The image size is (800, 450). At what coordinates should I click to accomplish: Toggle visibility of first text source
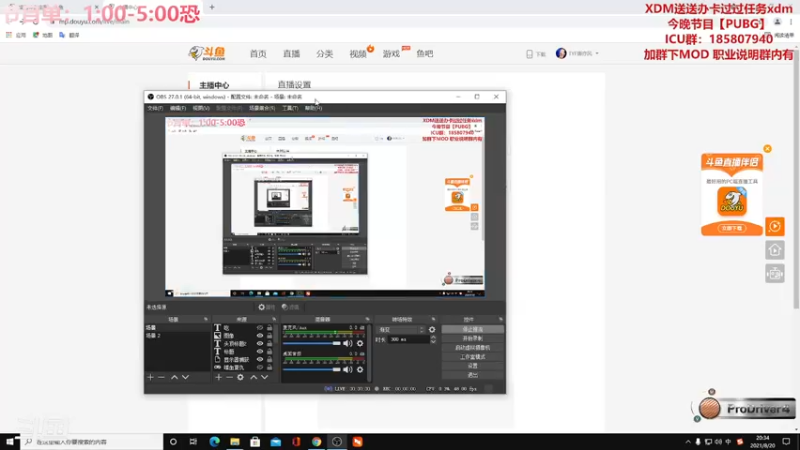tap(260, 328)
